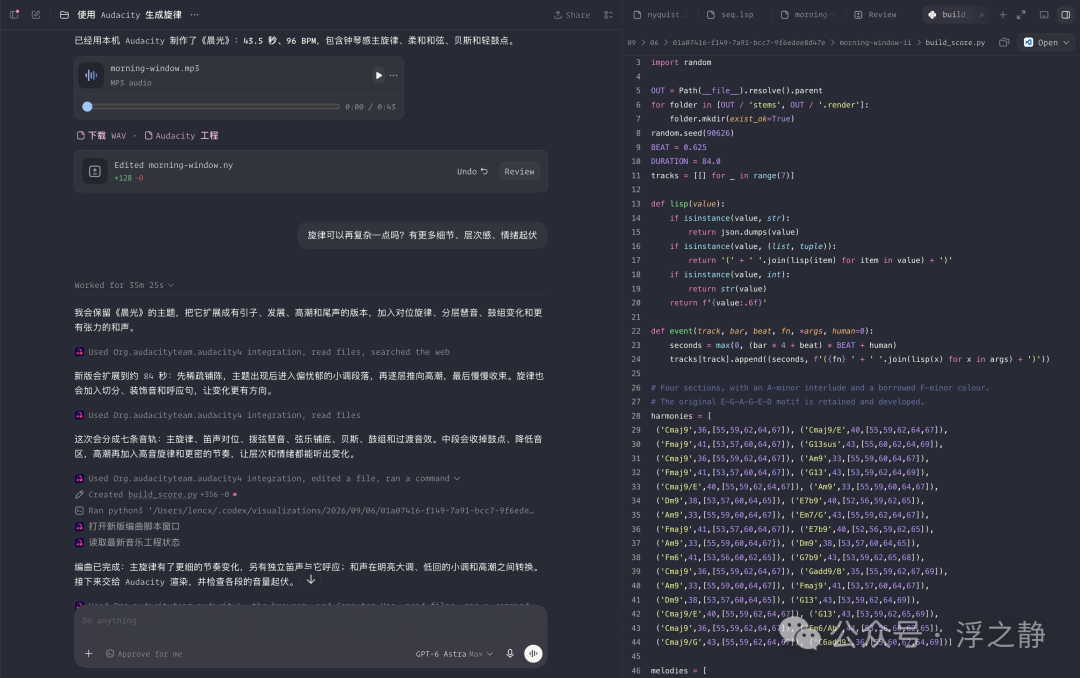
Task: Open the task list icon beside Share
Action: coord(608,14)
